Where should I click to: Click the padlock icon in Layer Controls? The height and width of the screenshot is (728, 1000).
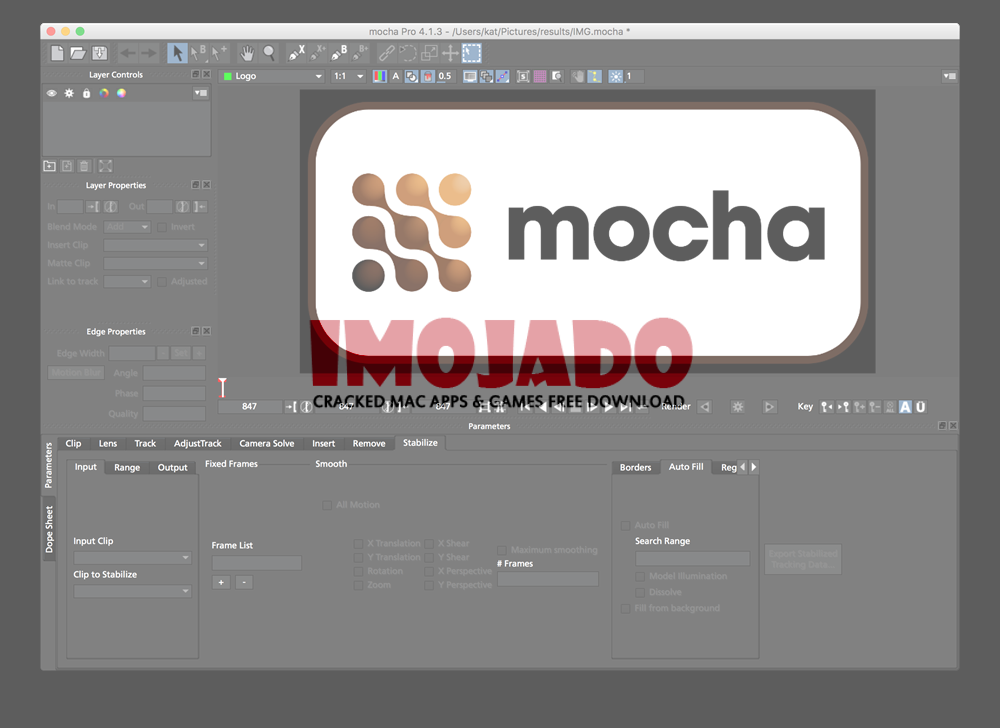click(86, 93)
